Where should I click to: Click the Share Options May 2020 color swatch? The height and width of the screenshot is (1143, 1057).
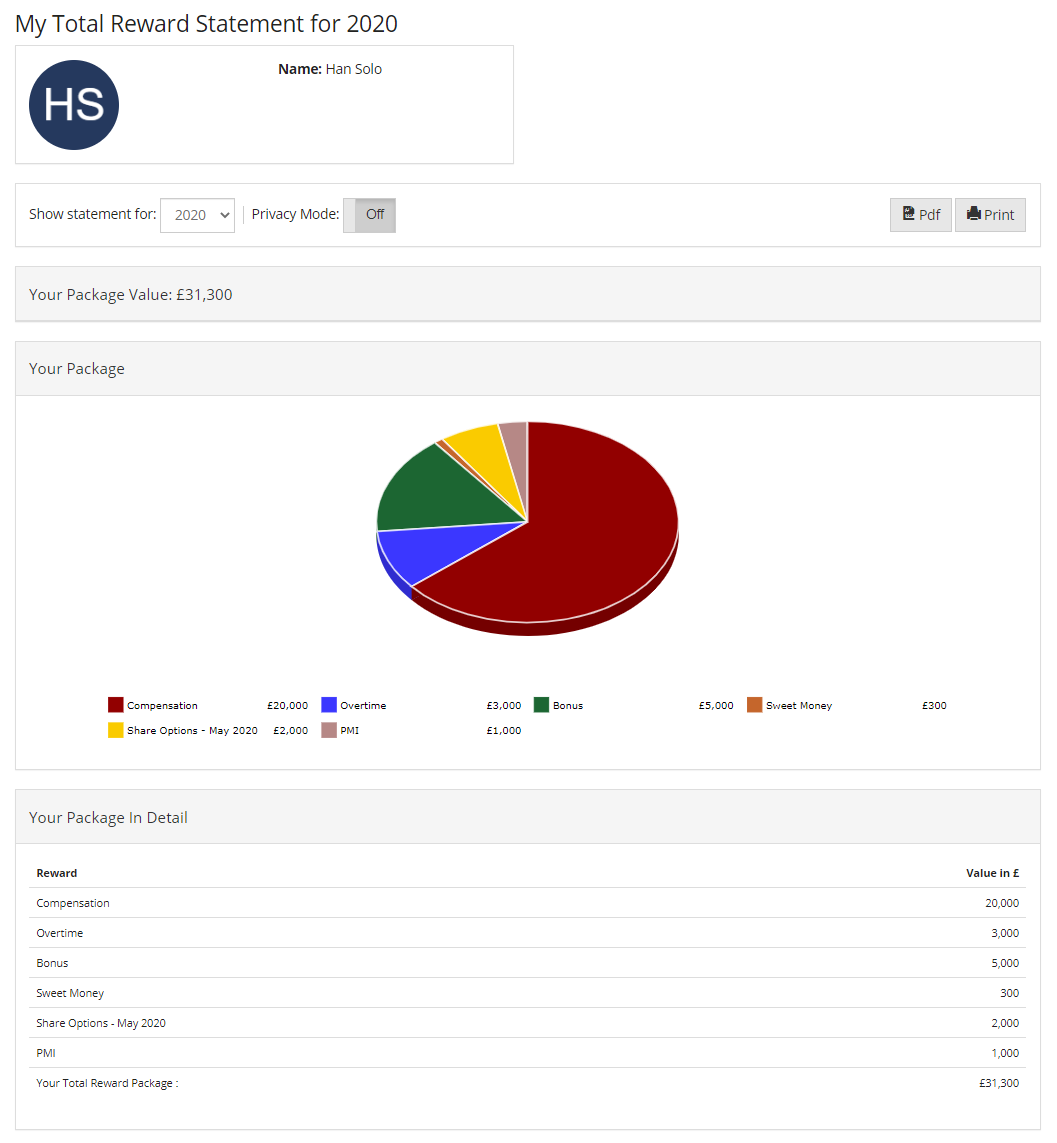point(115,730)
